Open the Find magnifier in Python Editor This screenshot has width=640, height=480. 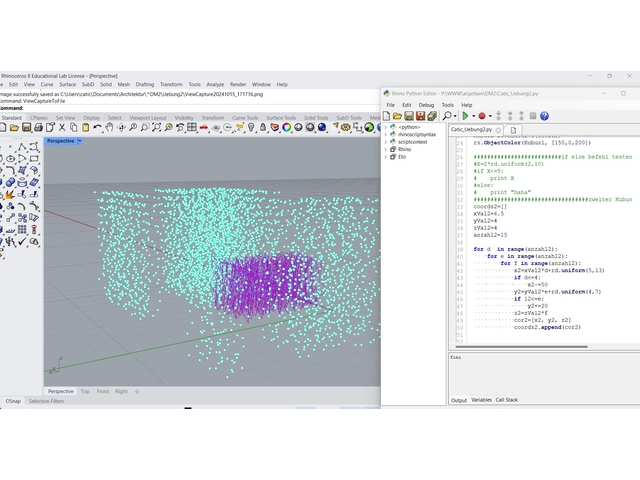point(447,116)
